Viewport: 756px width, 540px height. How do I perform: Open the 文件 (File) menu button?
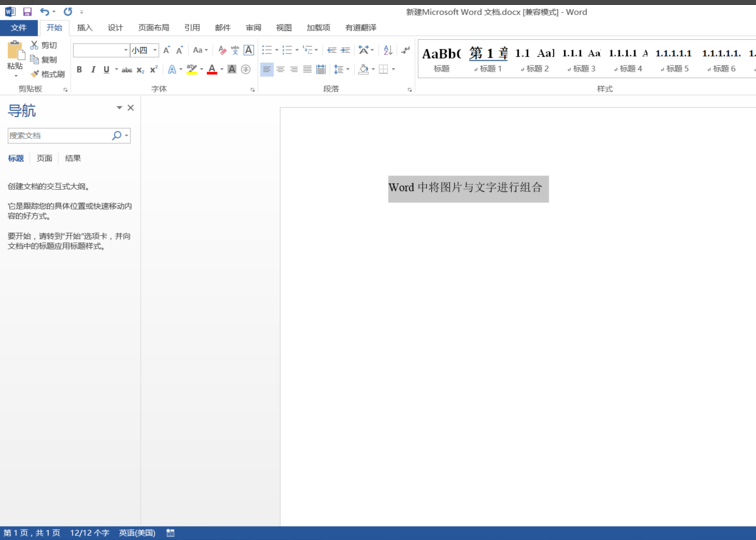[18, 28]
